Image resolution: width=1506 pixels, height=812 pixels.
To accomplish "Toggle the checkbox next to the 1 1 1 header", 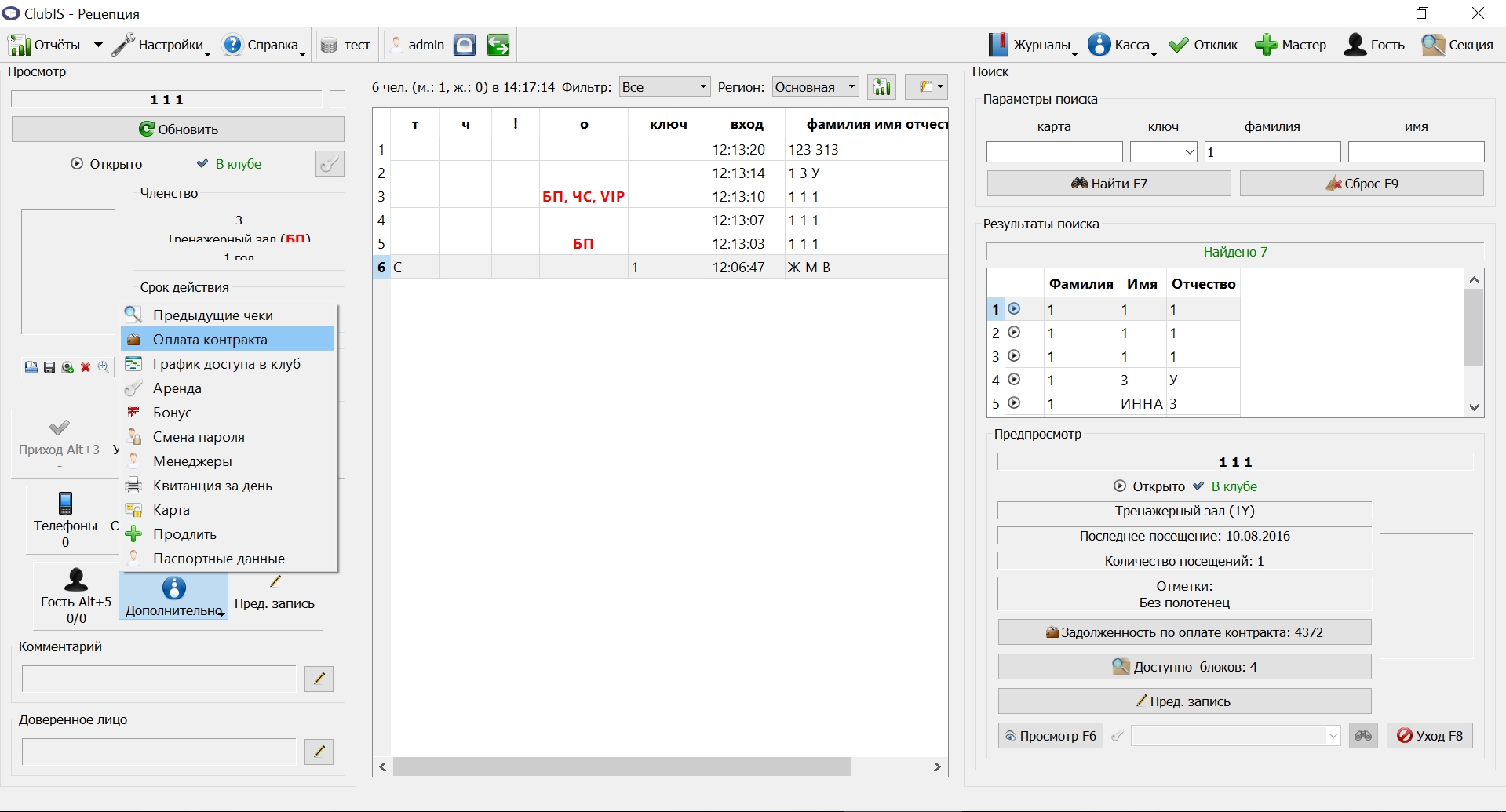I will pyautogui.click(x=337, y=99).
